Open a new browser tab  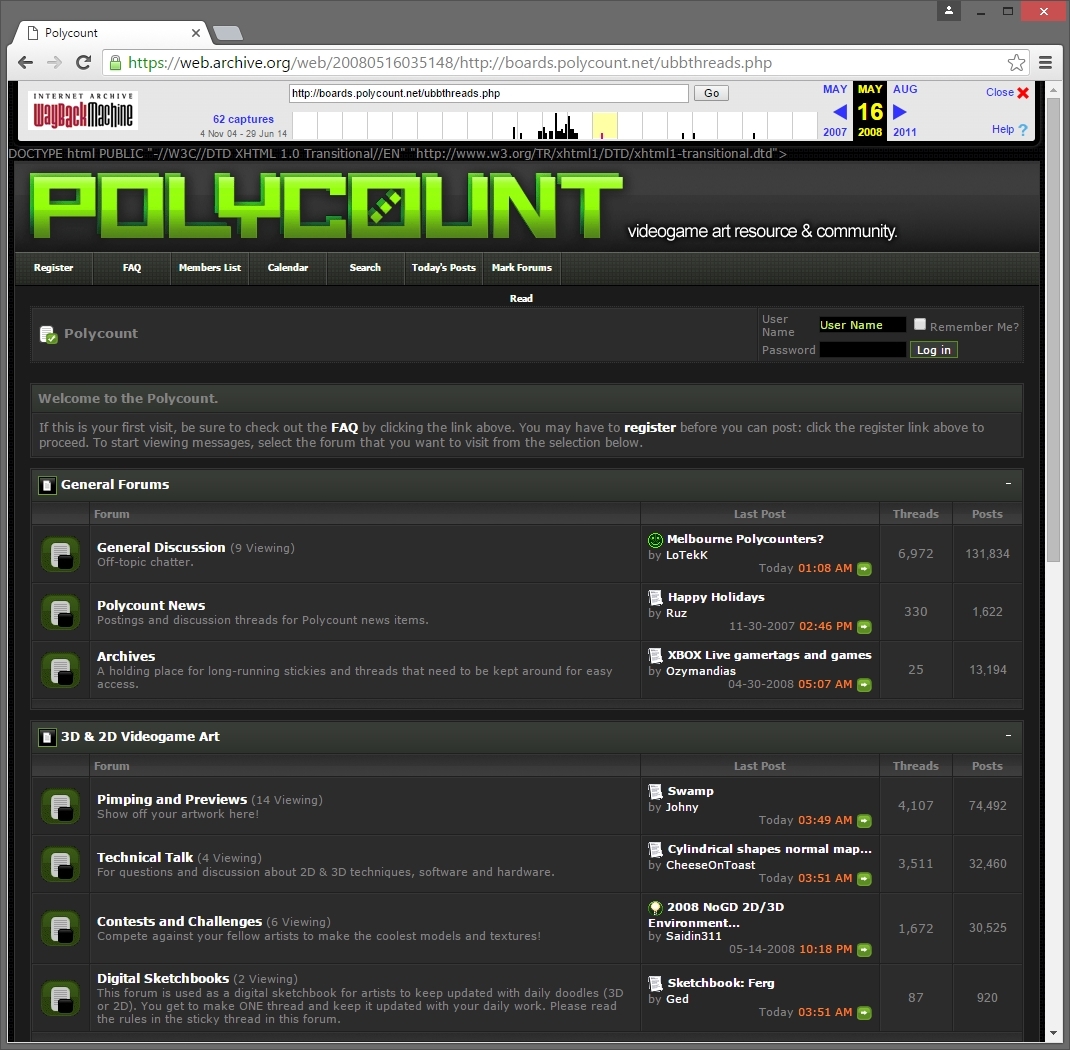click(228, 33)
